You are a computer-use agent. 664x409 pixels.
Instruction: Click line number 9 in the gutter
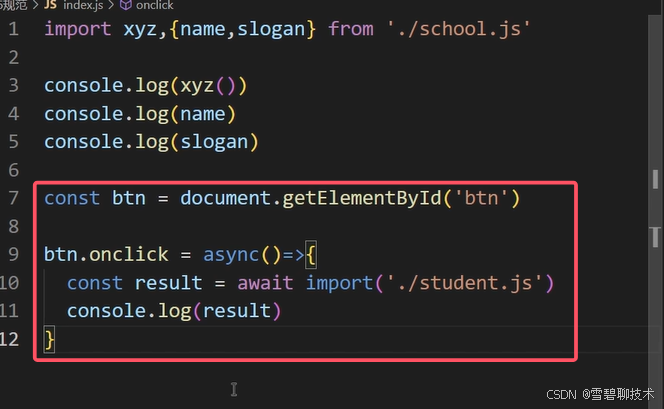pyautogui.click(x=14, y=254)
